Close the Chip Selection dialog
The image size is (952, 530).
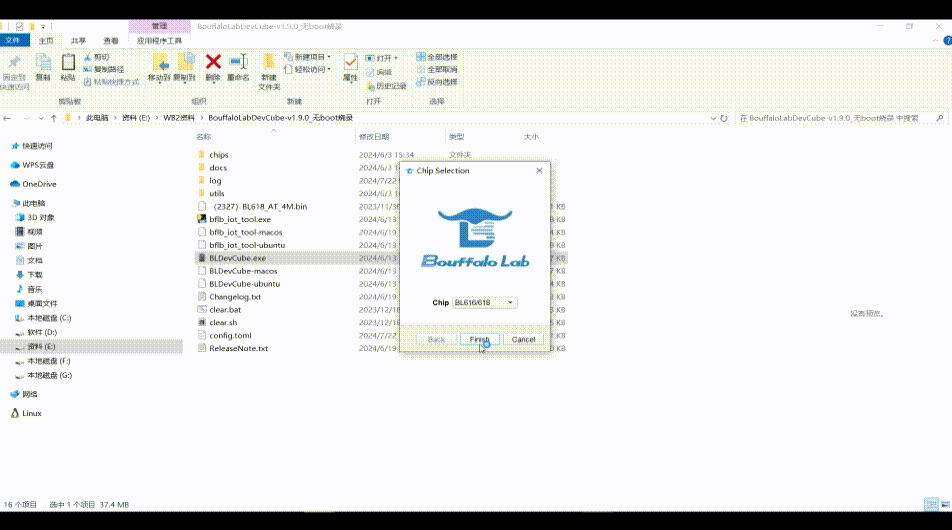[x=539, y=171]
